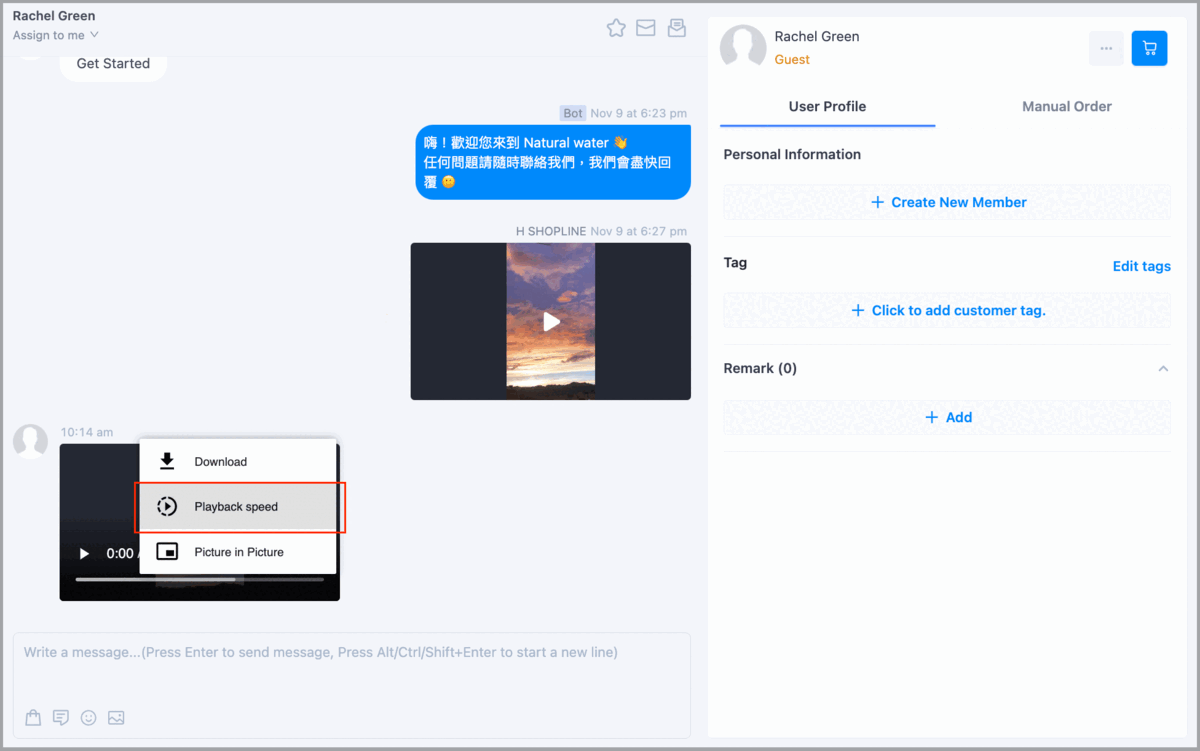Star this Rachel Green conversation
This screenshot has width=1200, height=751.
616,28
